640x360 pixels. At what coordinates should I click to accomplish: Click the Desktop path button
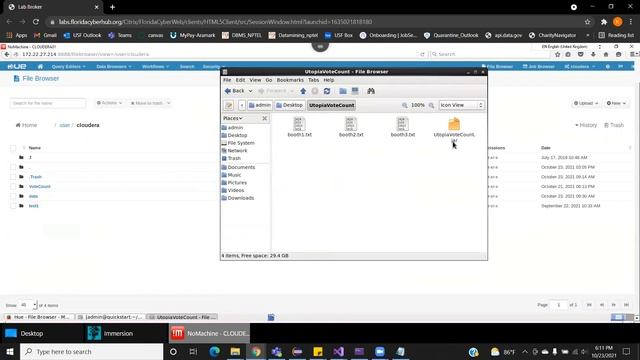(x=289, y=105)
